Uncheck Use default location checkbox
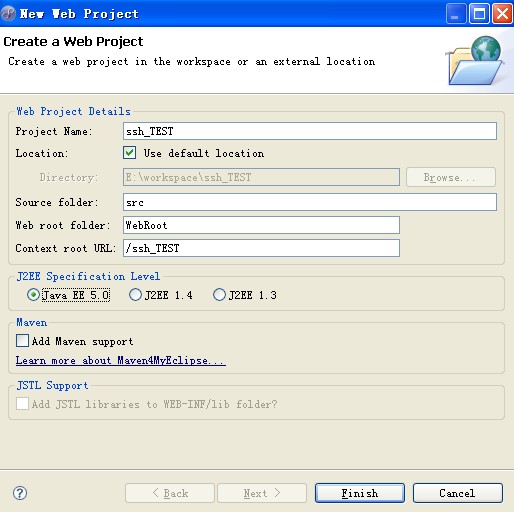The image size is (514, 512). (129, 153)
